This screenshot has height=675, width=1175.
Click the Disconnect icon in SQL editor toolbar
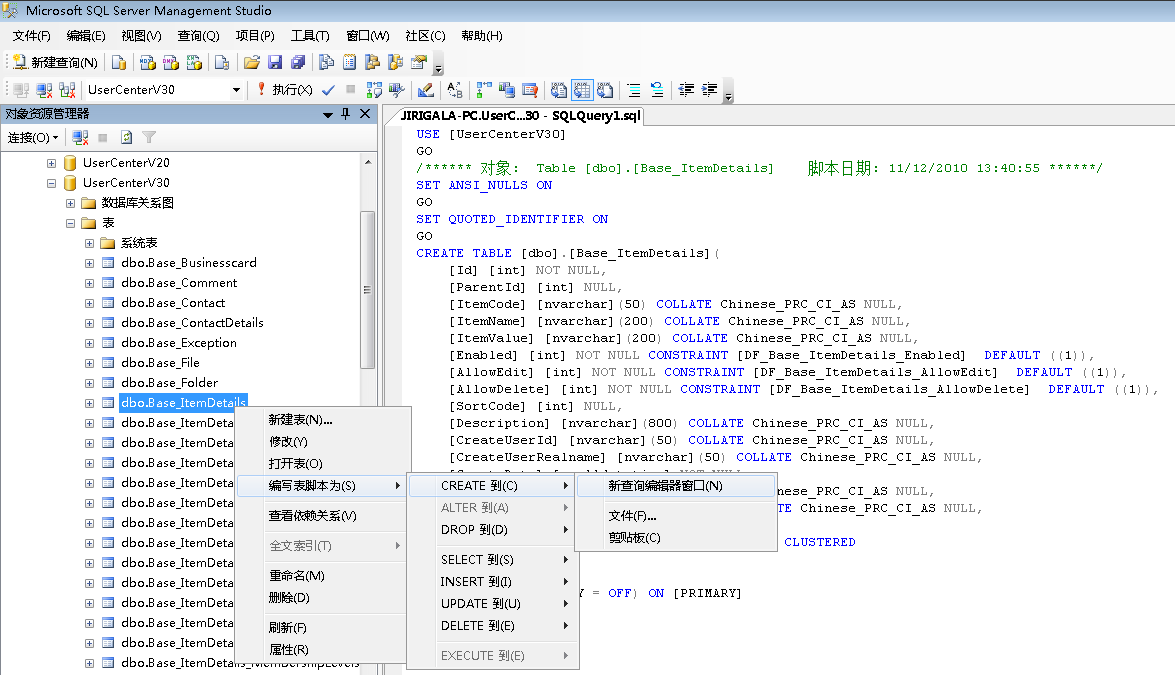(x=44, y=90)
